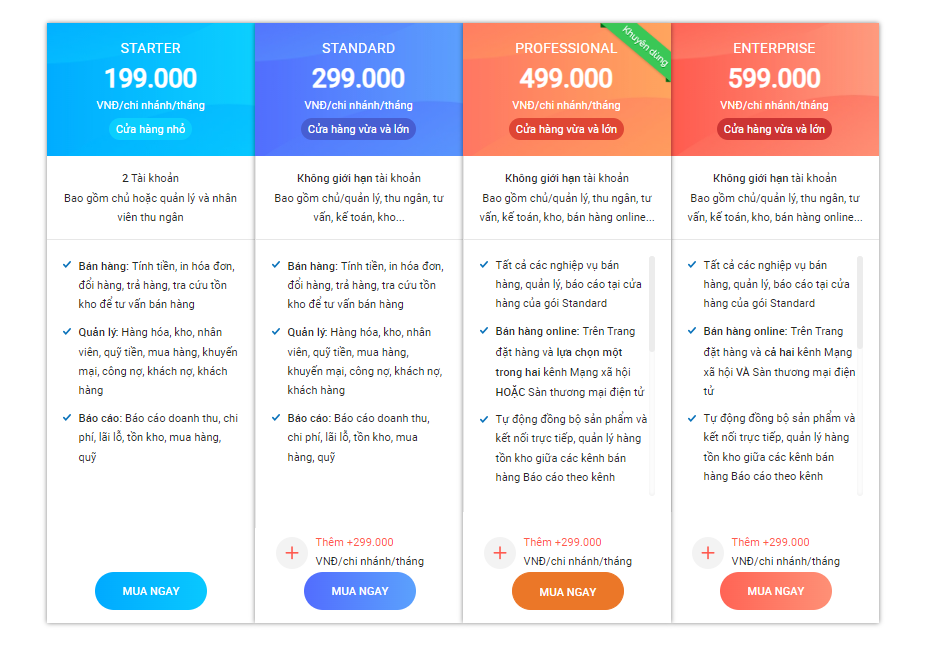Click checkmark beside Starter Báo cáo feature
940x647 pixels.
click(67, 417)
